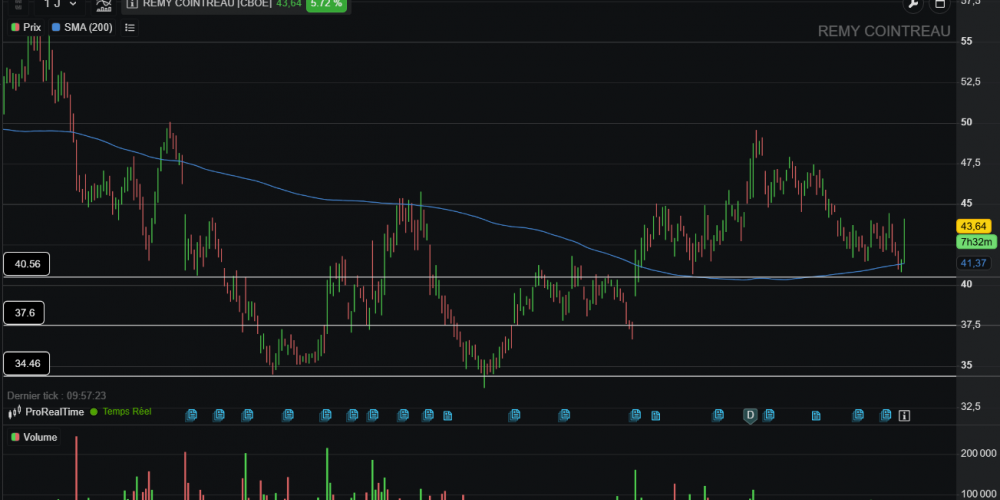This screenshot has width=1000, height=500.
Task: Click the green 7h32m countdown tag
Action: pos(976,242)
